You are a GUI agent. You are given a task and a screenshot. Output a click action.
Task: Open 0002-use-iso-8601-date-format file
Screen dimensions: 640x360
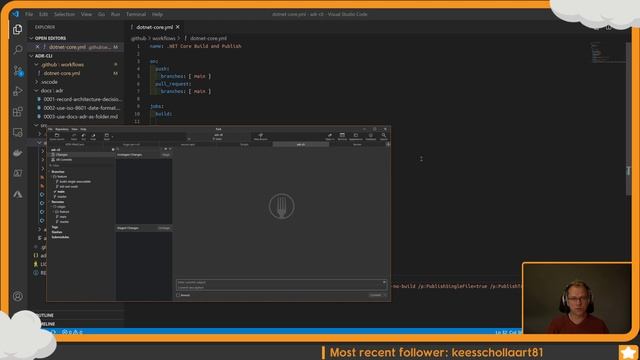(82, 108)
